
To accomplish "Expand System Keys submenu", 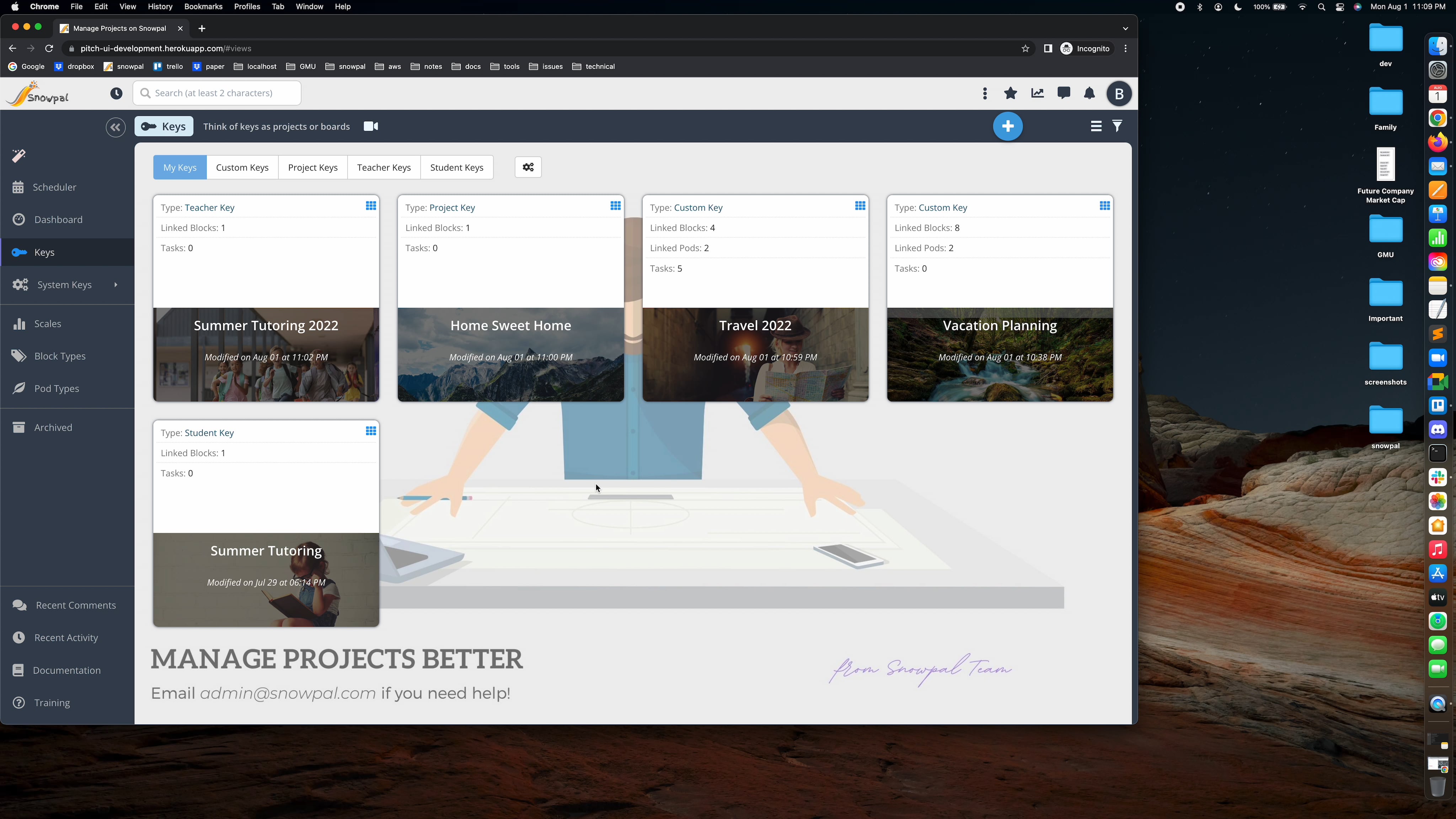I will click(67, 285).
